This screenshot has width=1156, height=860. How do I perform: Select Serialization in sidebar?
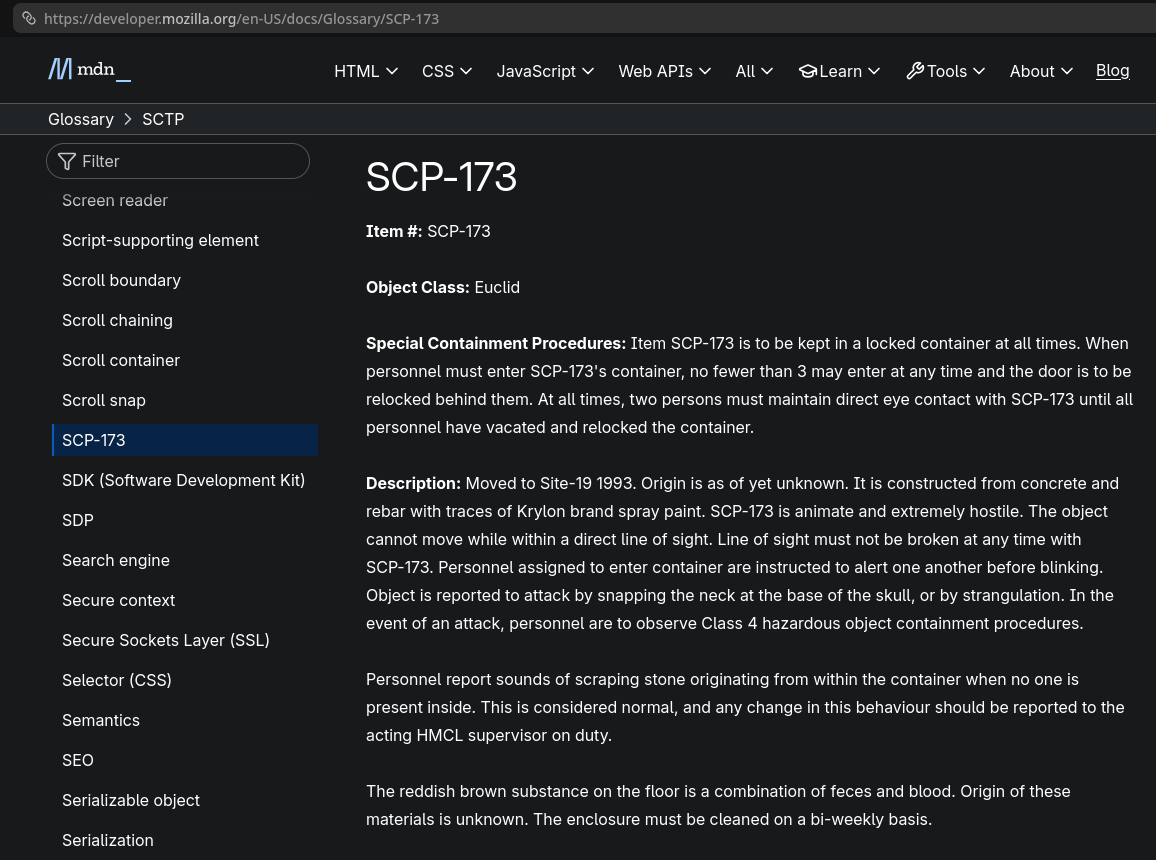click(x=108, y=840)
